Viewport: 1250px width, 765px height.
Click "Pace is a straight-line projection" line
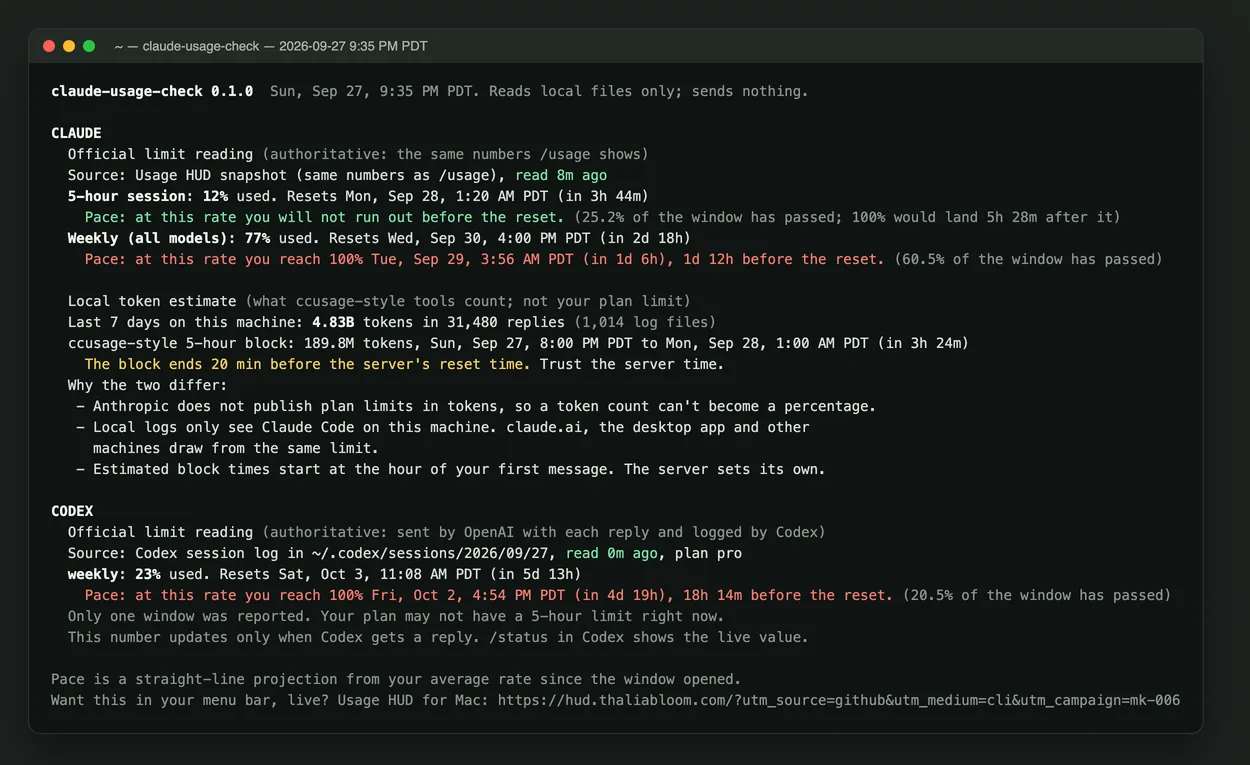point(396,679)
